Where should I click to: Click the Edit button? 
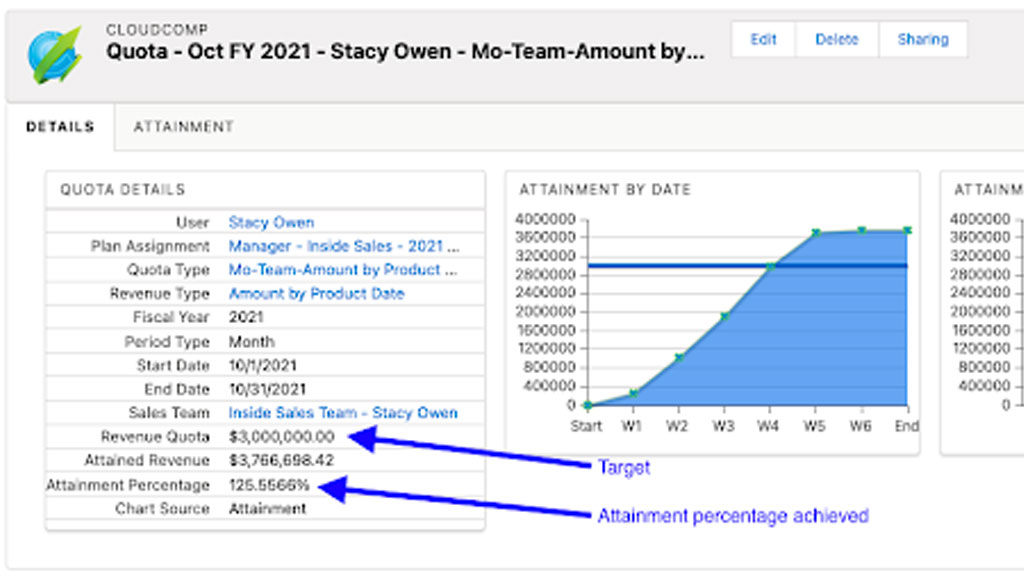[763, 39]
